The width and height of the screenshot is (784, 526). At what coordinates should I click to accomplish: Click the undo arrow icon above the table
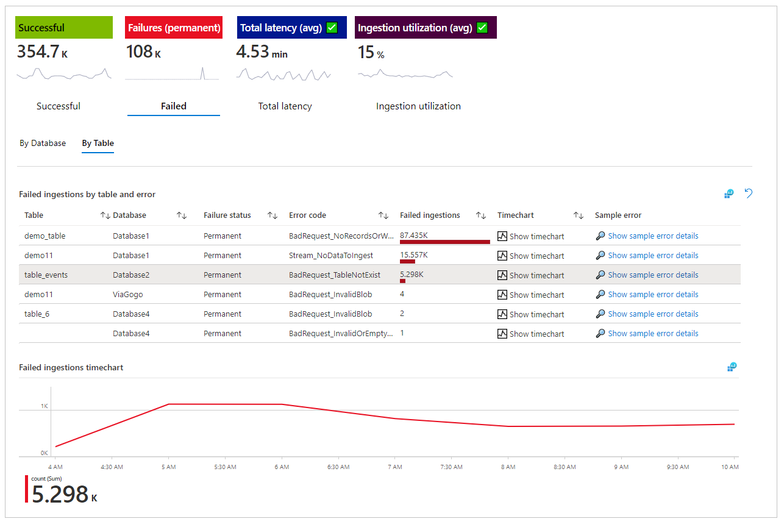coord(748,193)
